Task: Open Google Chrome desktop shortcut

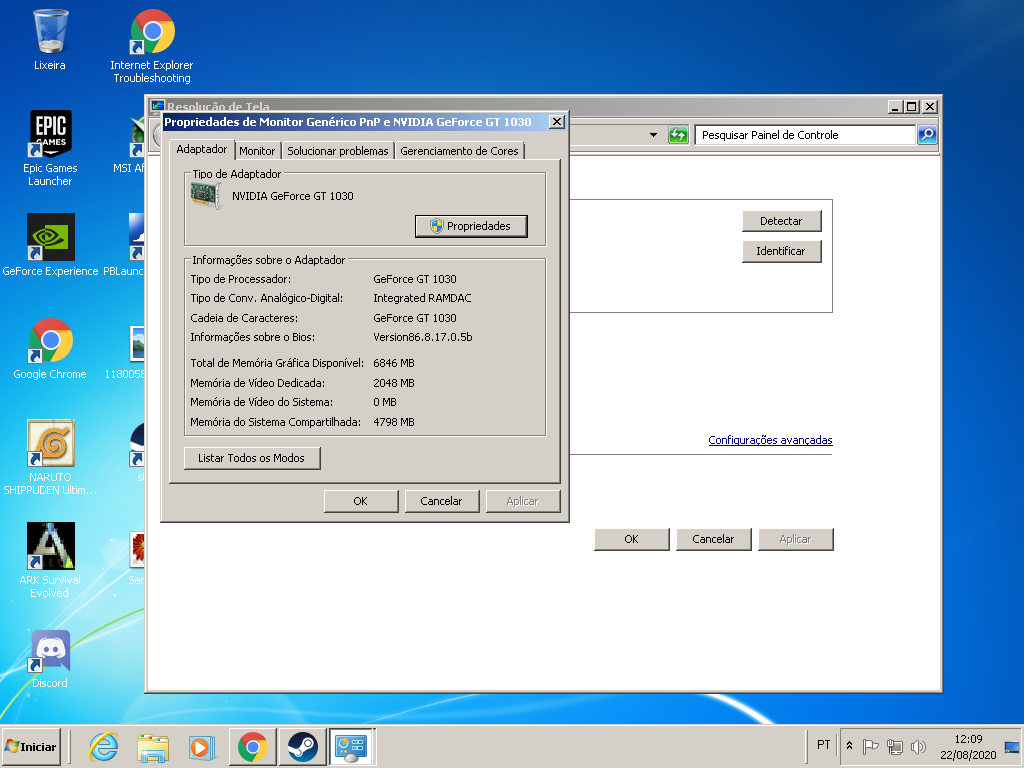Action: pos(50,349)
